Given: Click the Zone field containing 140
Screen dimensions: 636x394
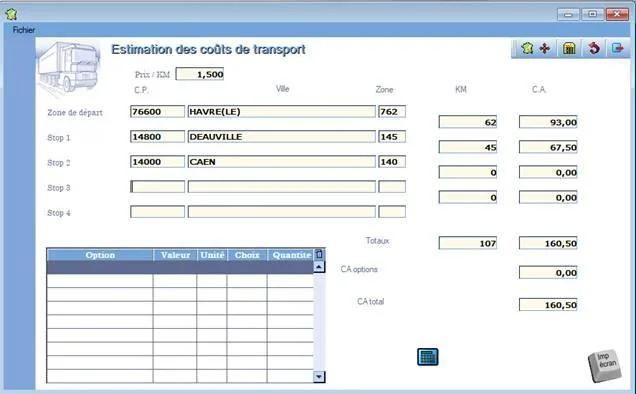Looking at the screenshot, I should point(392,162).
